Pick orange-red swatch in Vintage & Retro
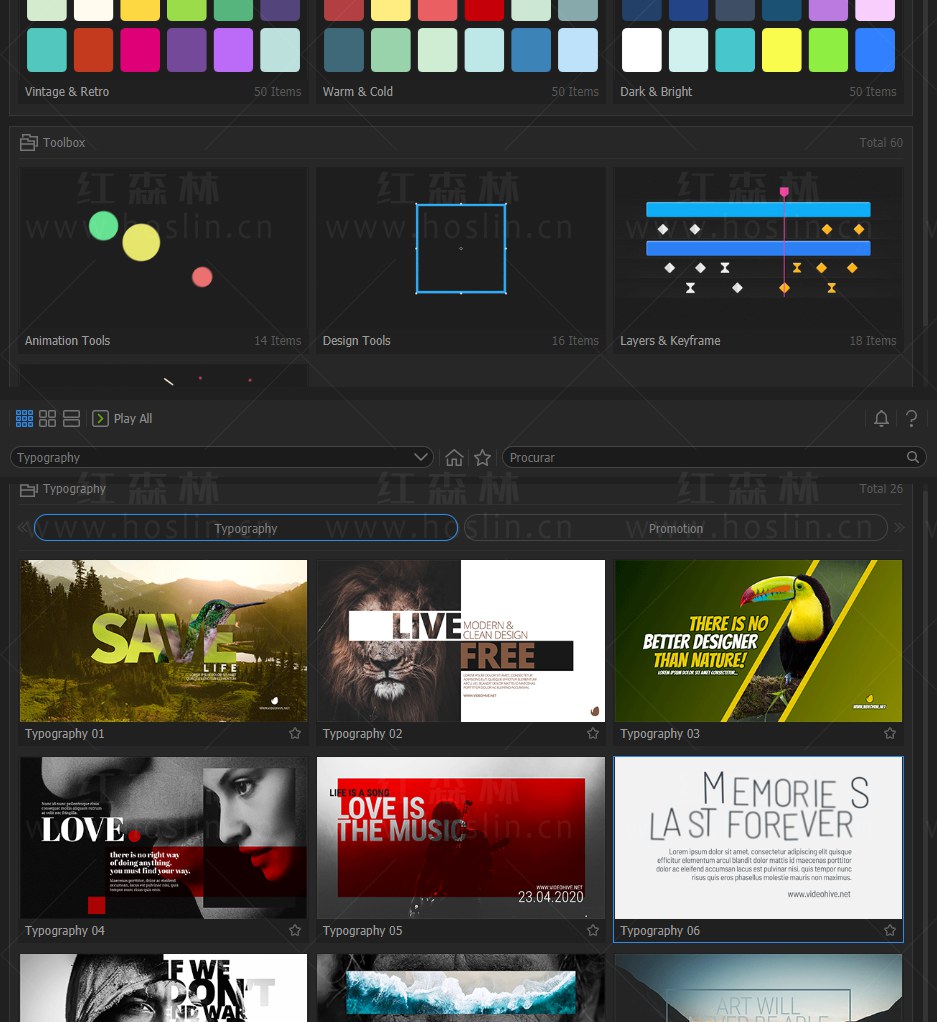Image resolution: width=937 pixels, height=1022 pixels. tap(93, 50)
